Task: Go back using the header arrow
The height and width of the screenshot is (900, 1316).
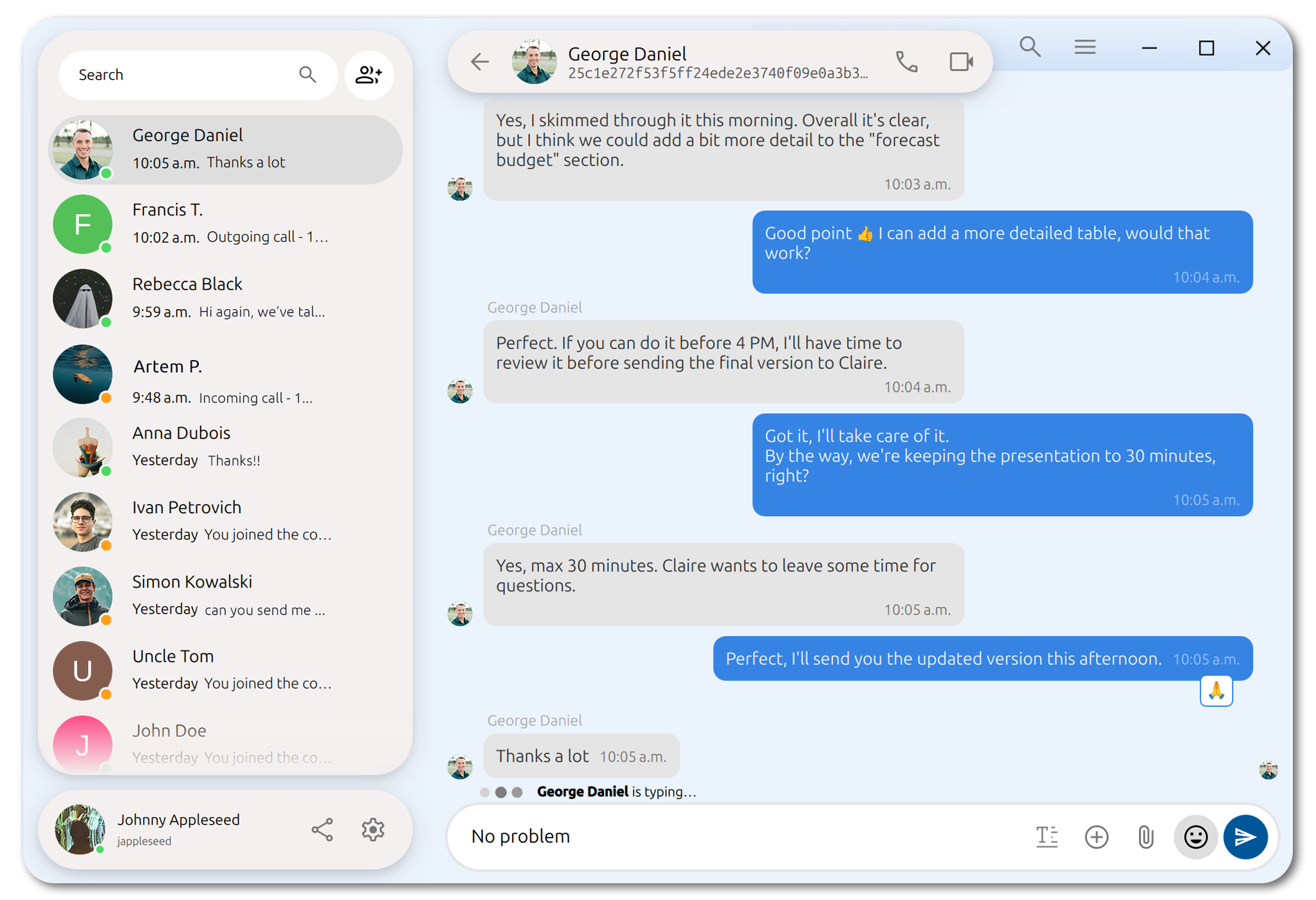Action: 480,62
